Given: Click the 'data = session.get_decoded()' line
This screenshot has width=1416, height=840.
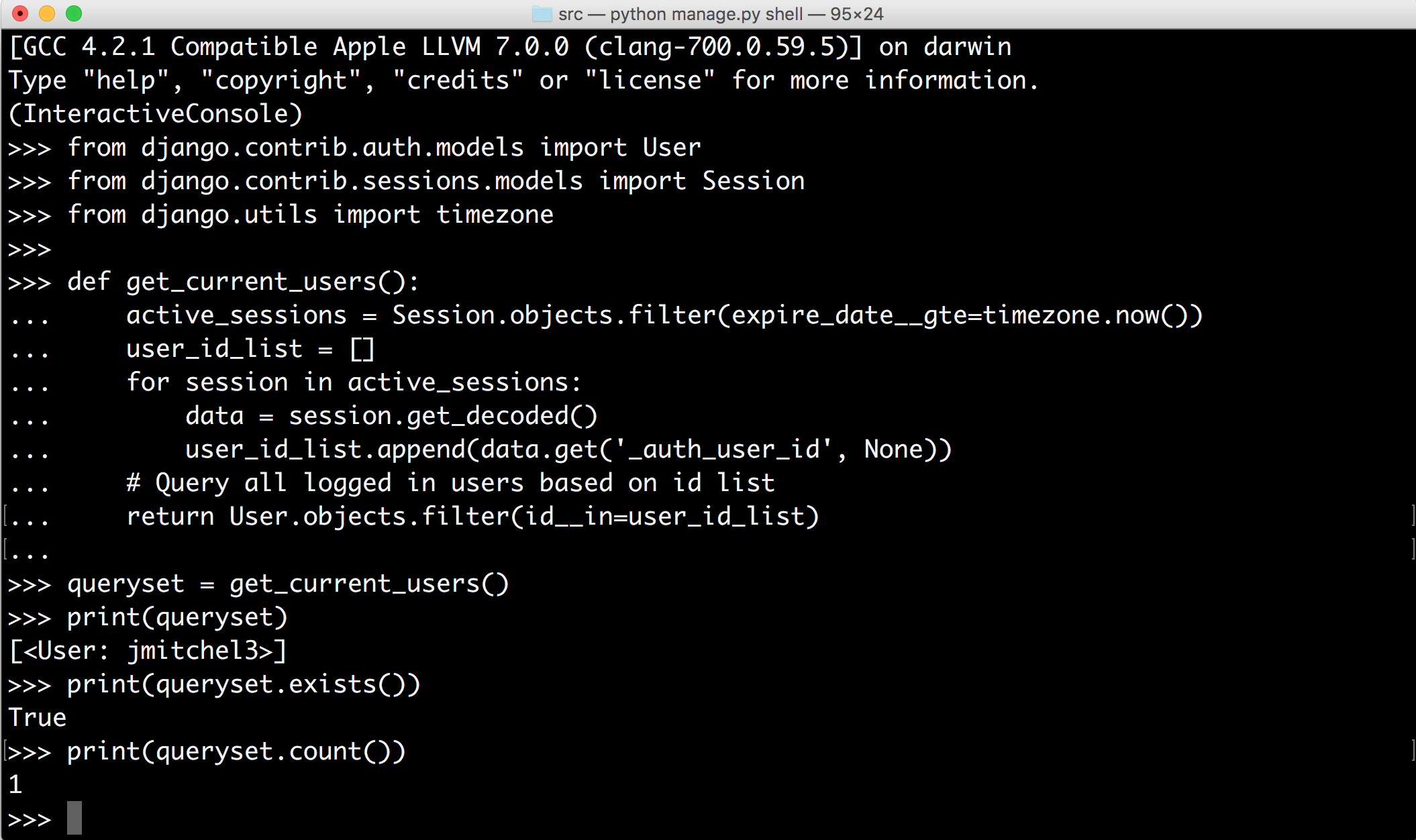Looking at the screenshot, I should point(391,416).
